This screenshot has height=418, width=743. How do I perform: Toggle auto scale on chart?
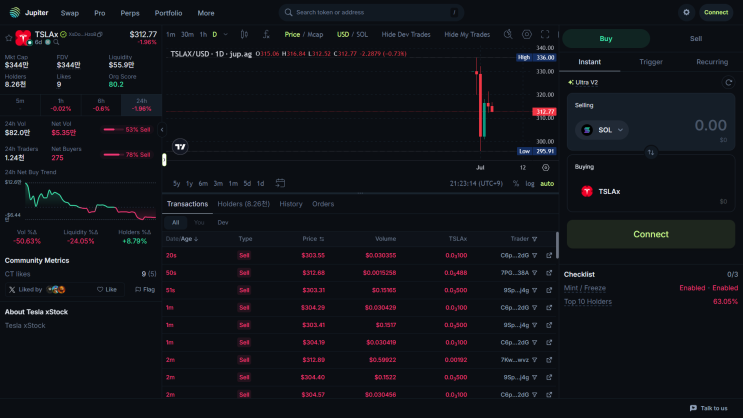[x=547, y=183]
